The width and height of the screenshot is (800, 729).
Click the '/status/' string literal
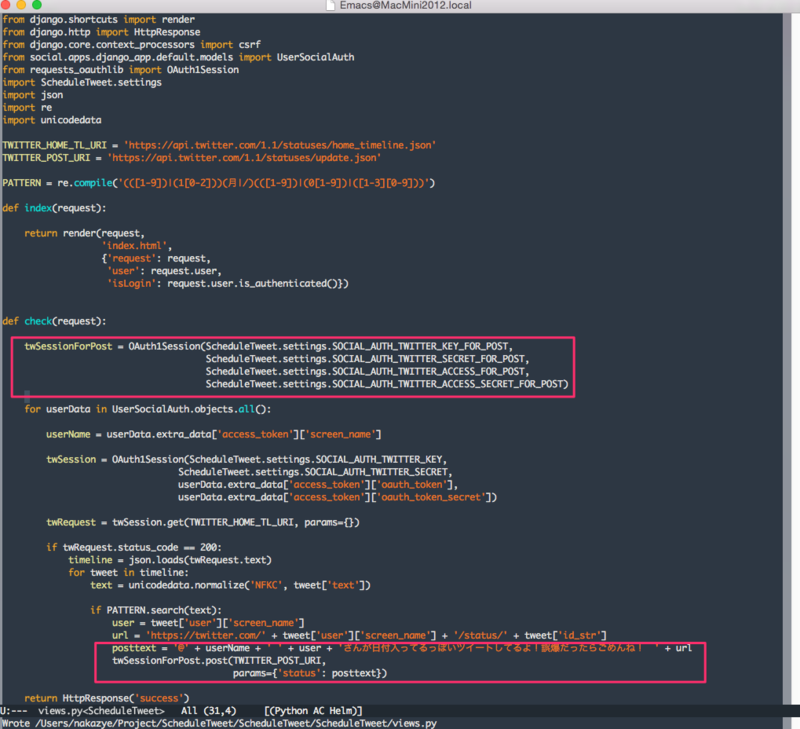(481, 635)
